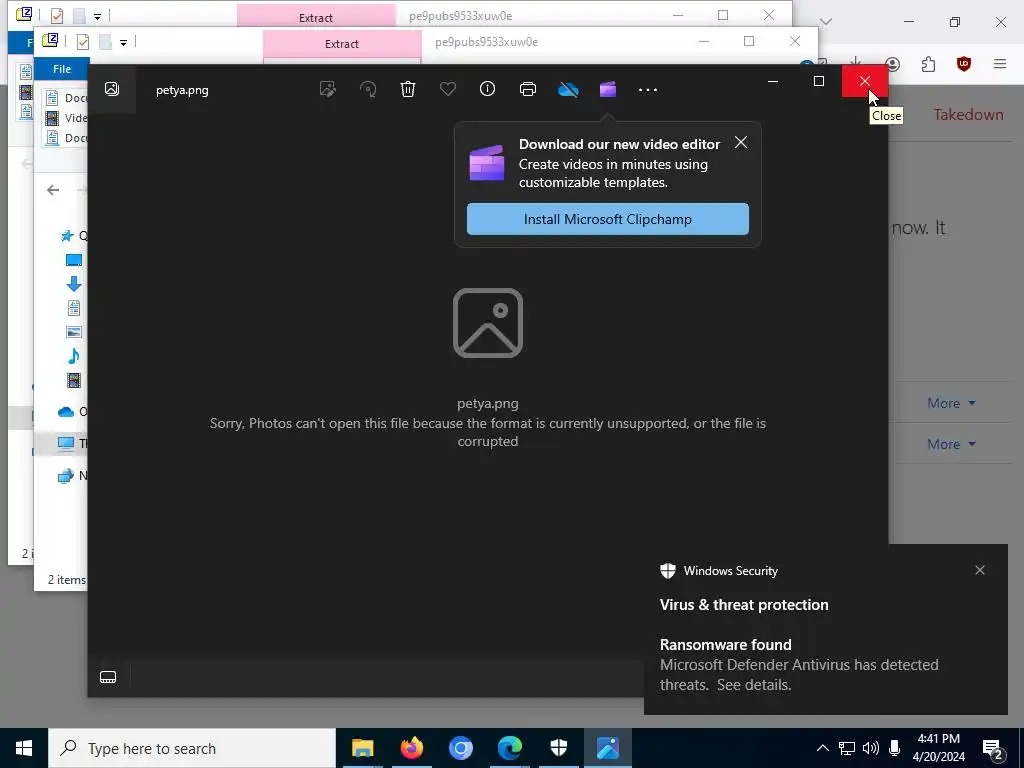Open file info with the info icon
The height and width of the screenshot is (768, 1024).
(x=487, y=89)
